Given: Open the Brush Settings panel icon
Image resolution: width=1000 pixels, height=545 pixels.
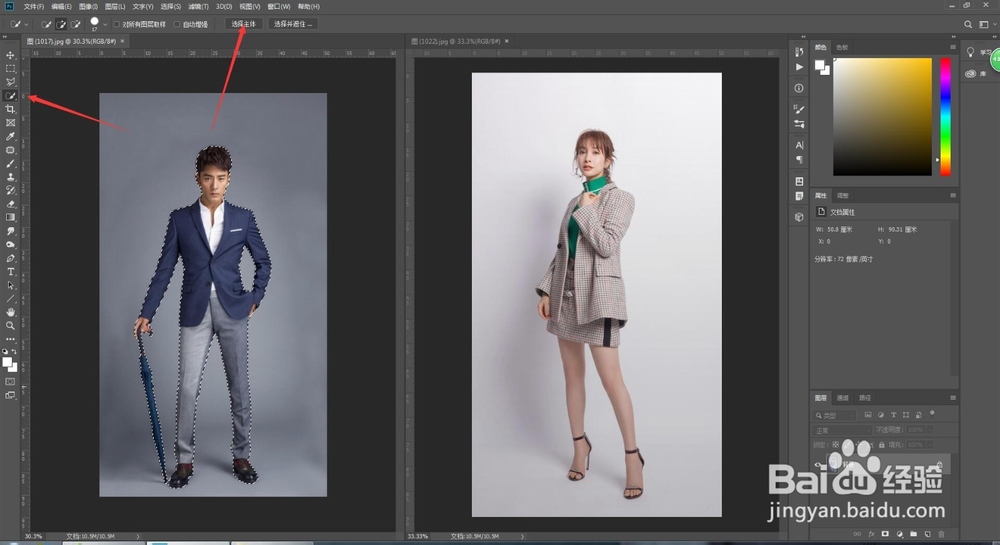Looking at the screenshot, I should click(x=799, y=109).
